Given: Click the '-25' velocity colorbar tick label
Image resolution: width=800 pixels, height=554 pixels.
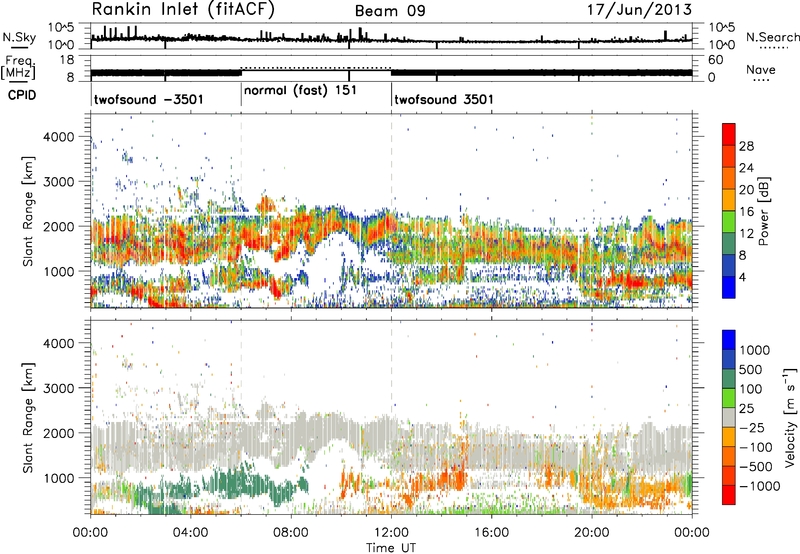Looking at the screenshot, I should [x=751, y=427].
